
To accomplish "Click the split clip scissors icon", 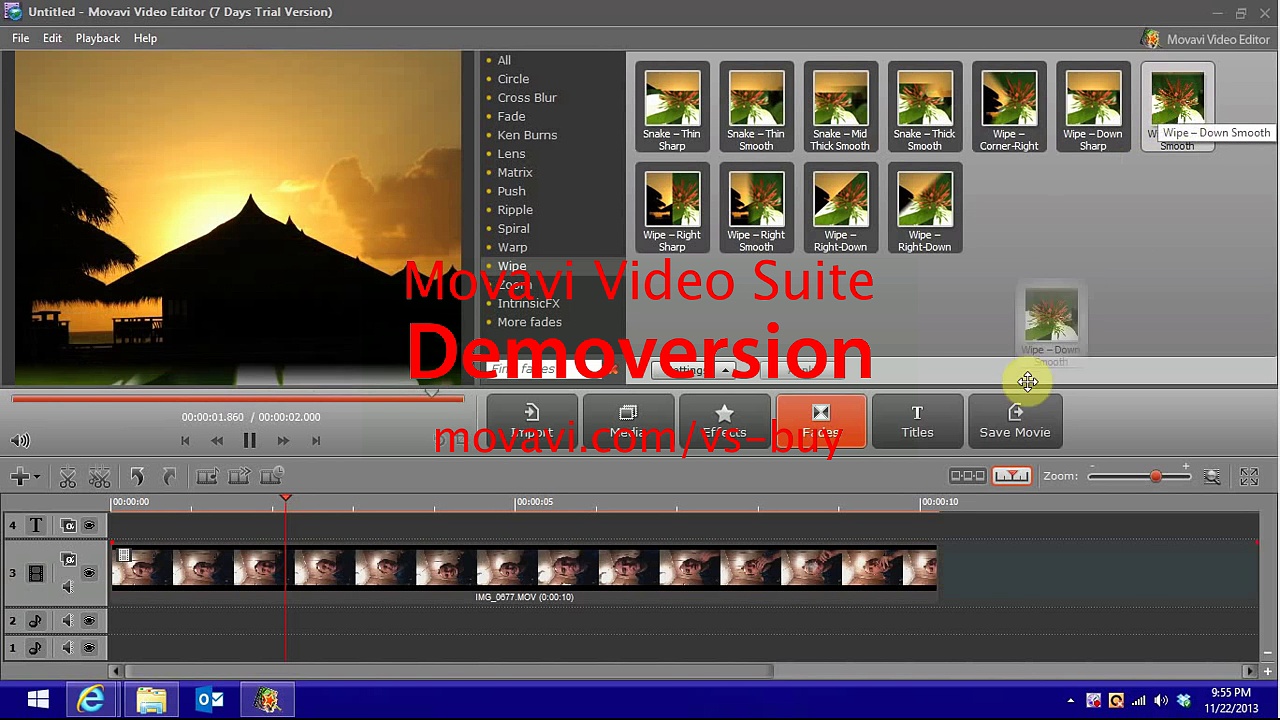I will tap(67, 477).
